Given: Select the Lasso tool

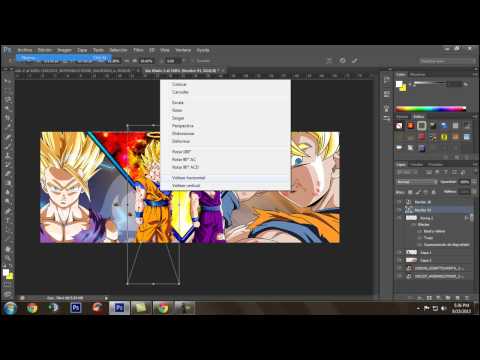Looking at the screenshot, I should (x=8, y=99).
